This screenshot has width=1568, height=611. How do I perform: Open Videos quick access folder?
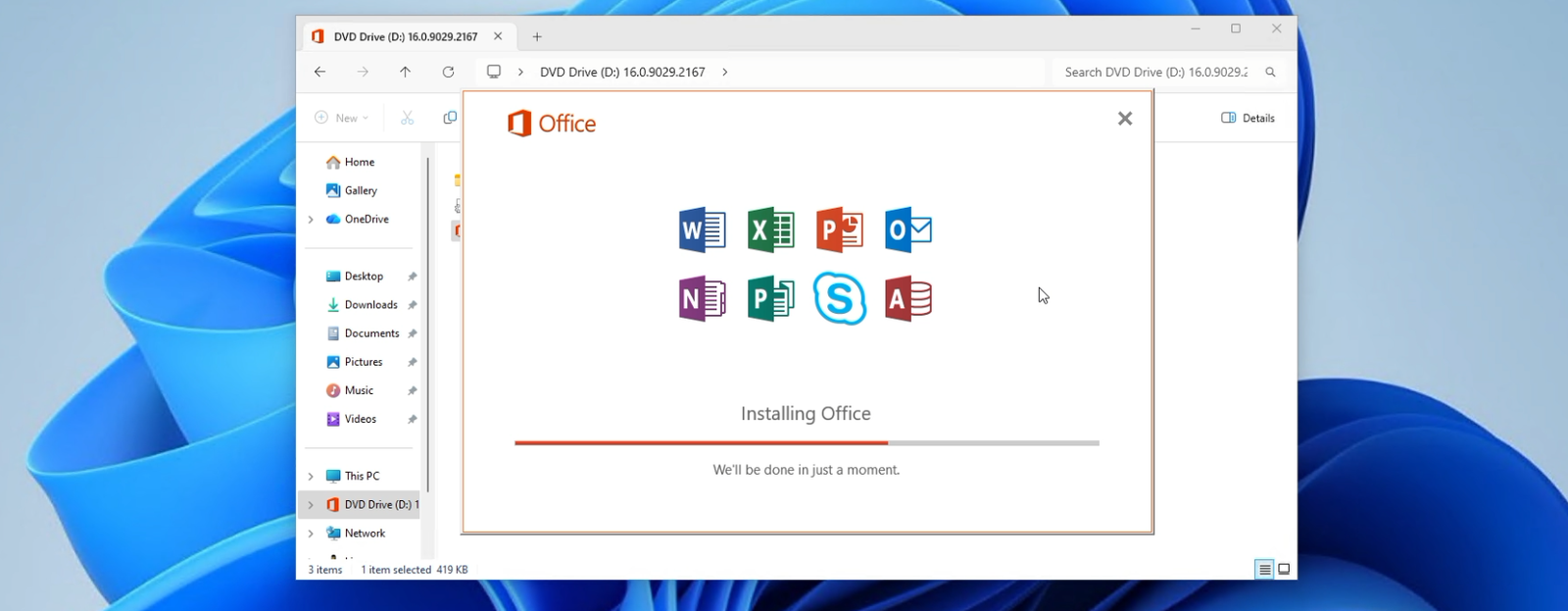point(360,419)
